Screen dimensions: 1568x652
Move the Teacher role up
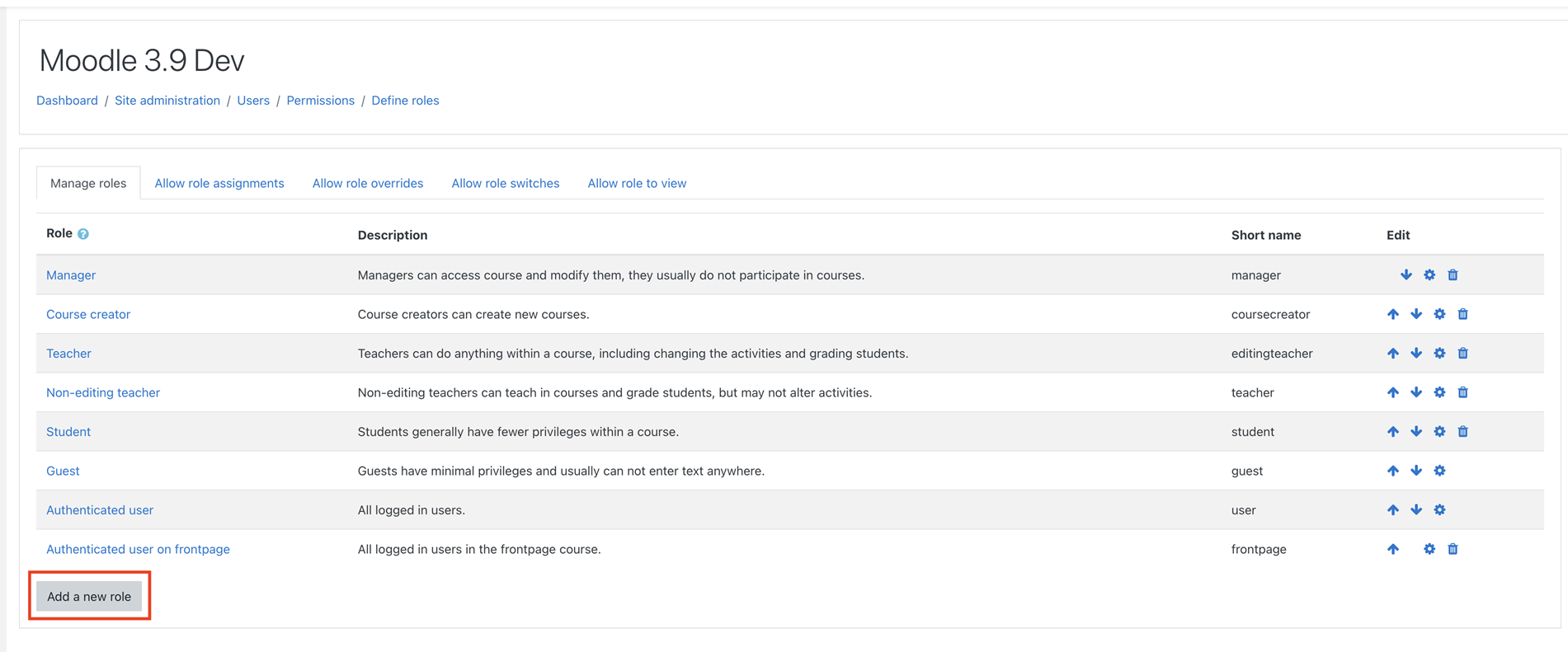pyautogui.click(x=1393, y=353)
